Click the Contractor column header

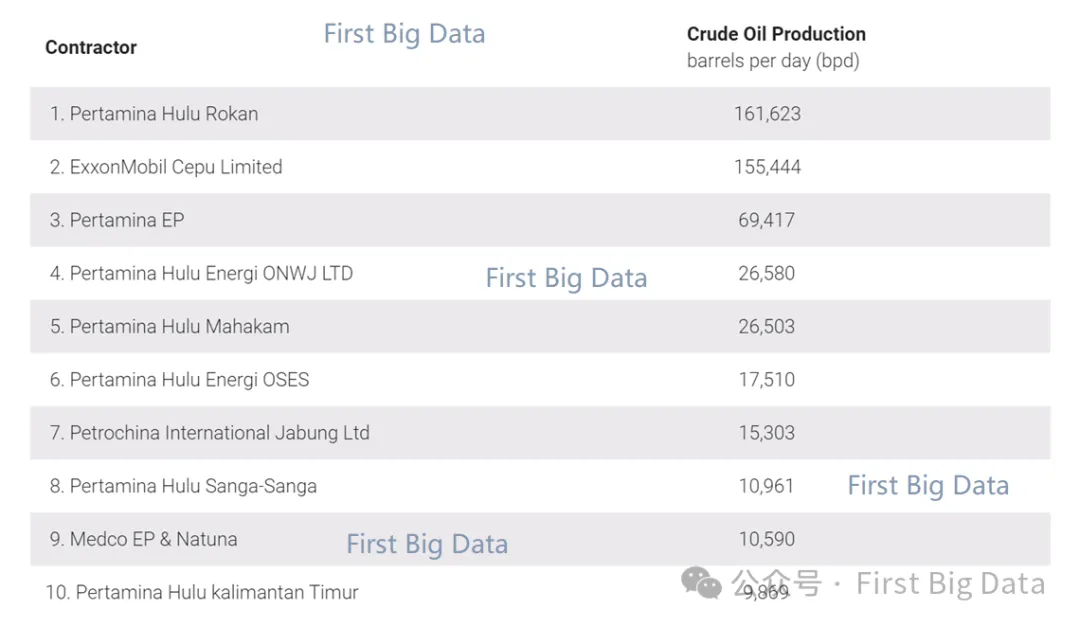(91, 47)
